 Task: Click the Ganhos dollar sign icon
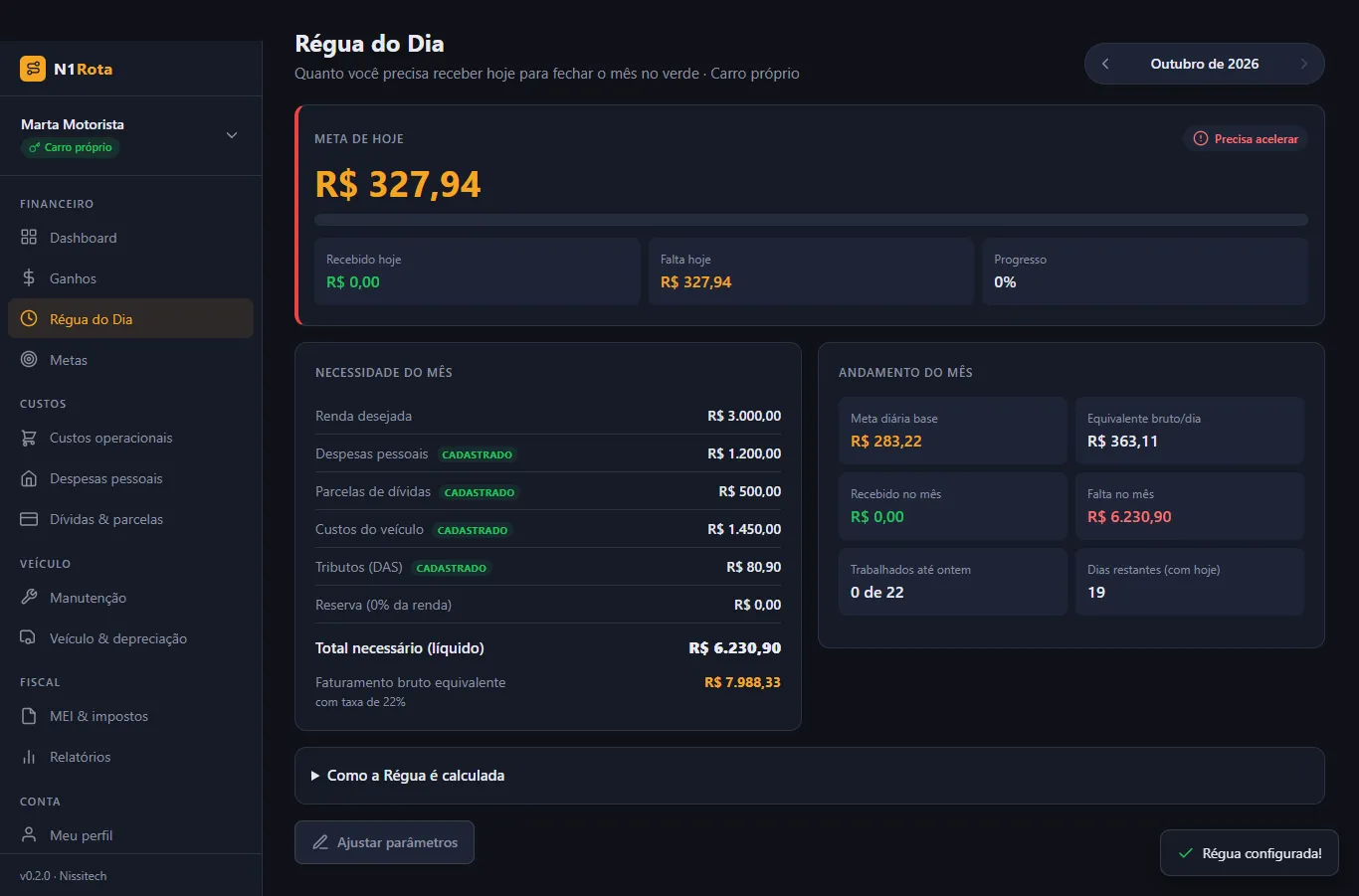[29, 278]
